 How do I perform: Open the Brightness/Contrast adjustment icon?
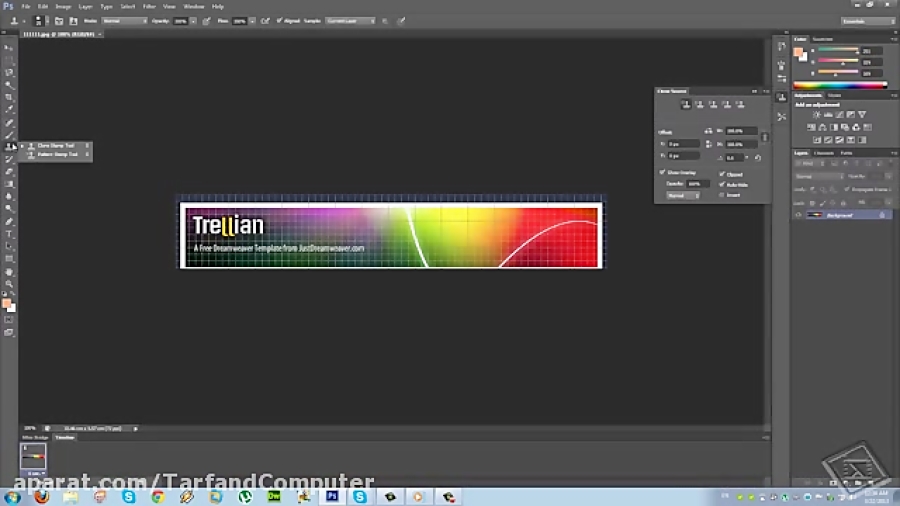[816, 115]
